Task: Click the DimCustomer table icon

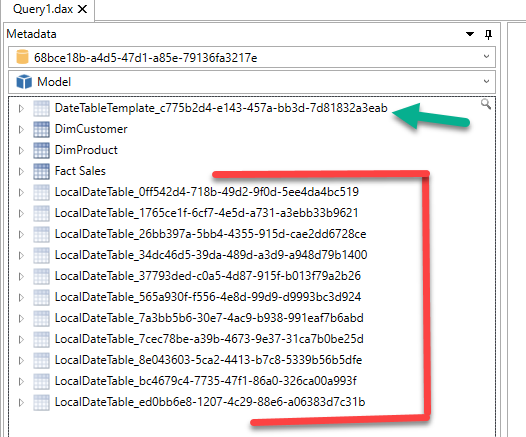Action: pyautogui.click(x=42, y=129)
